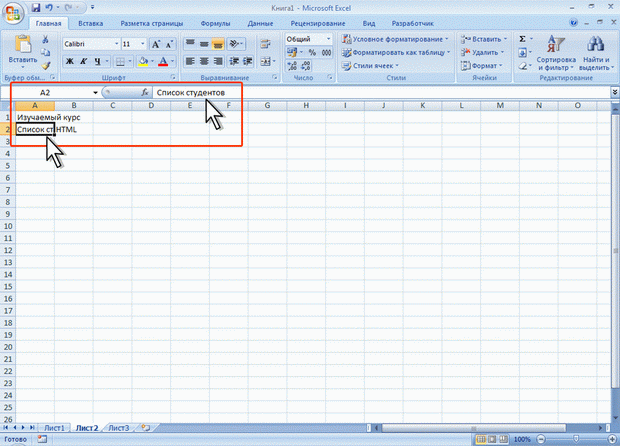Align text to cell top

click(x=190, y=43)
